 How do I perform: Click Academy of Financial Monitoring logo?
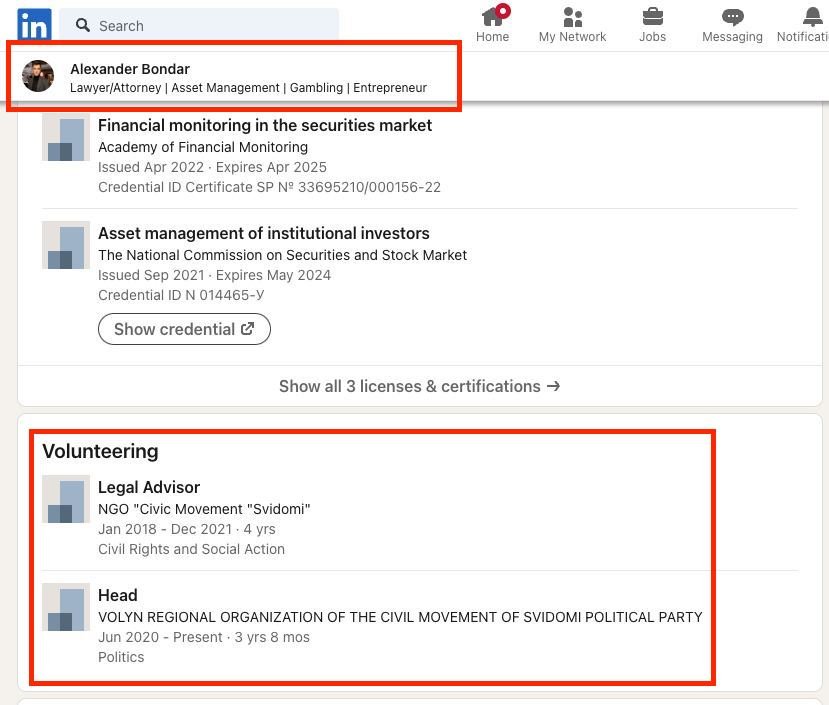[66, 137]
